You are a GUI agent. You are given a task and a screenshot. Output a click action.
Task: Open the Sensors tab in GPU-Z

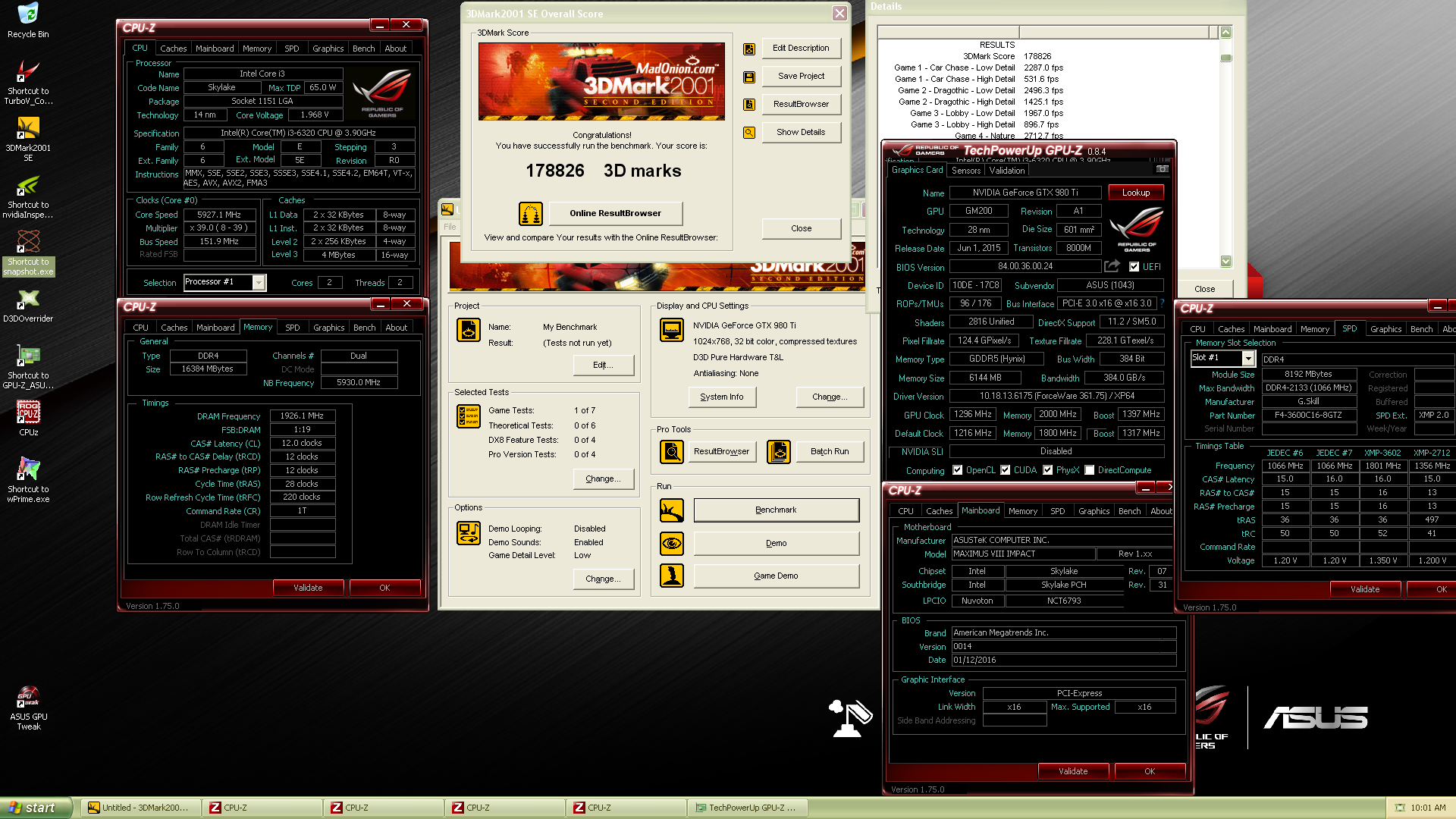tap(966, 171)
